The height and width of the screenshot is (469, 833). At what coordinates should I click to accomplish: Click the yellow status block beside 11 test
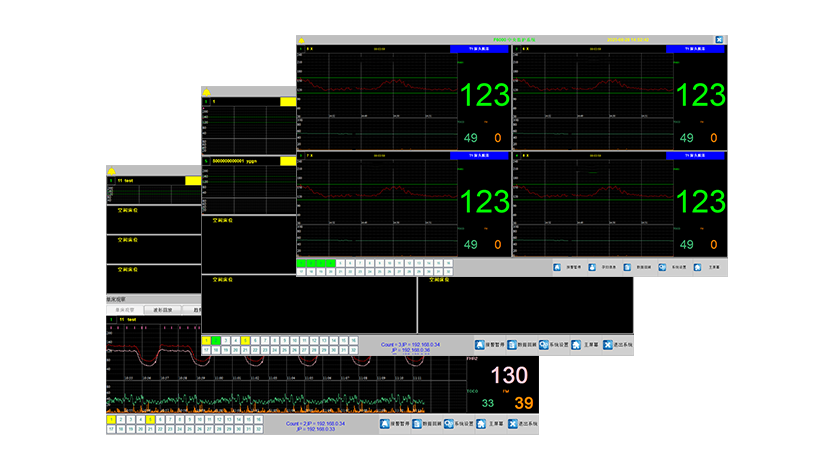(x=193, y=180)
